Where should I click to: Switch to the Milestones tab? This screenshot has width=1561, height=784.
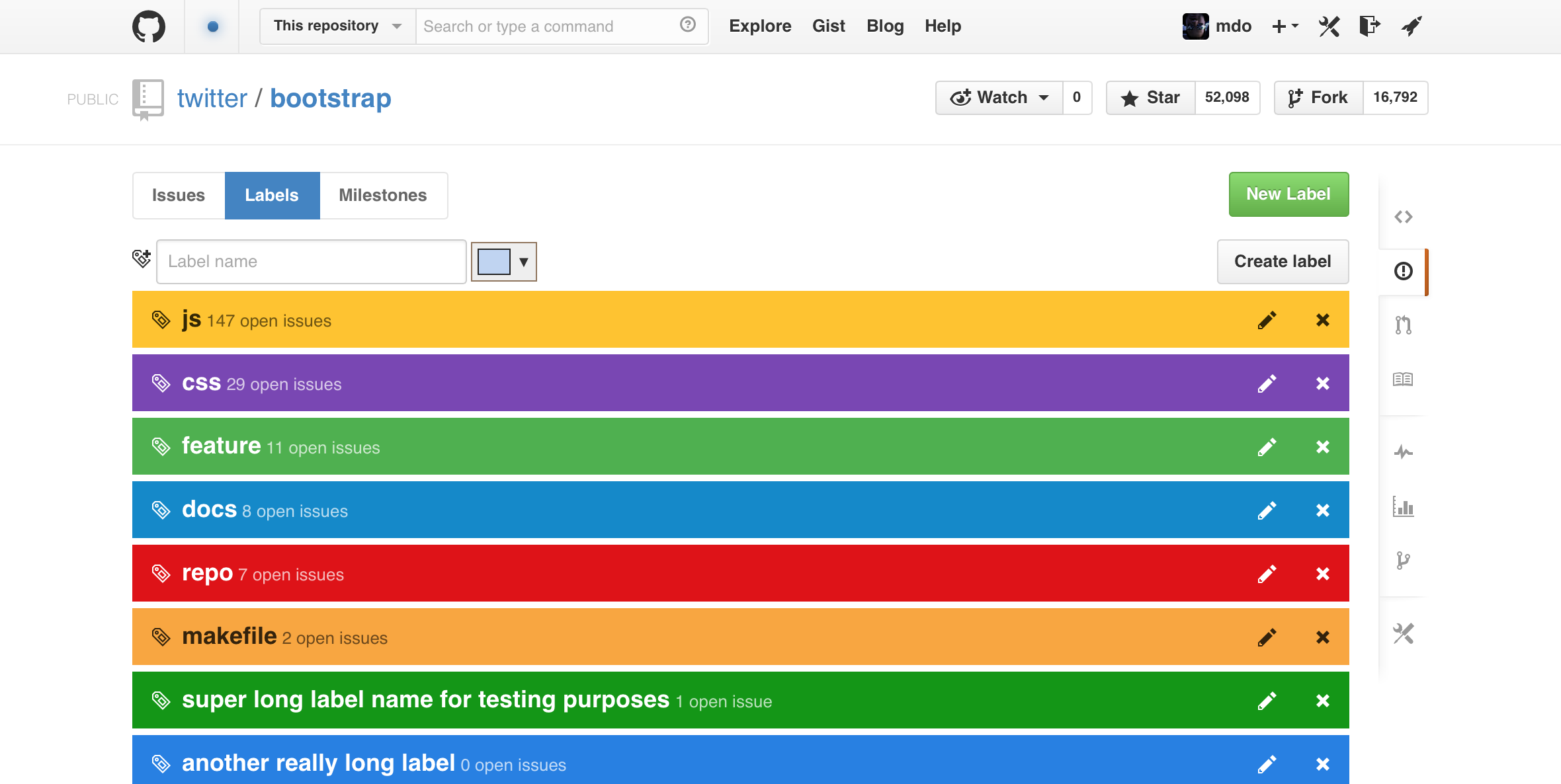pos(383,196)
